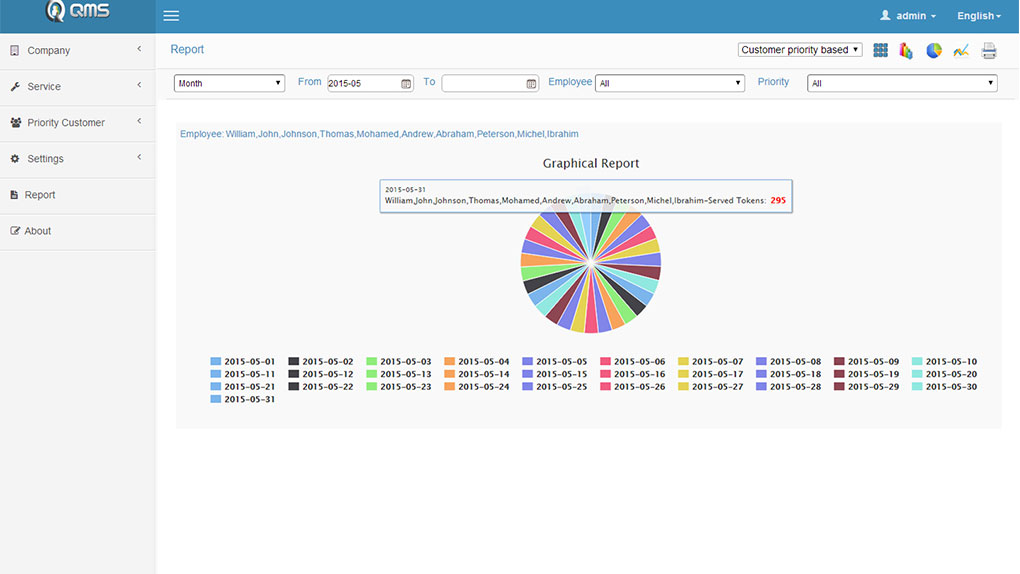The height and width of the screenshot is (574, 1020).
Task: Click the To date input field
Action: 482,84
